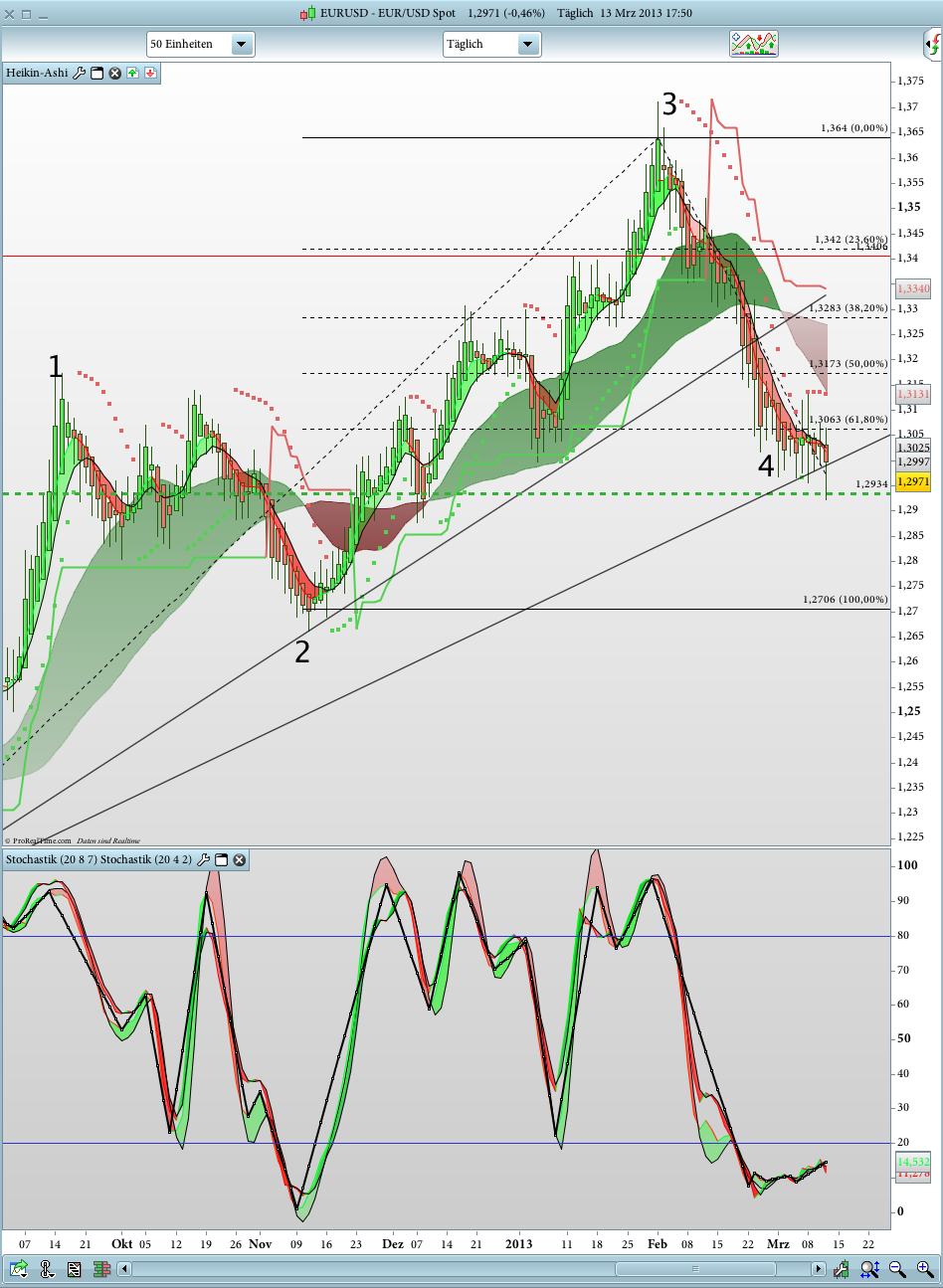This screenshot has width=943, height=1288.
Task: Click the wave label 3 annotation
Action: pos(669,103)
